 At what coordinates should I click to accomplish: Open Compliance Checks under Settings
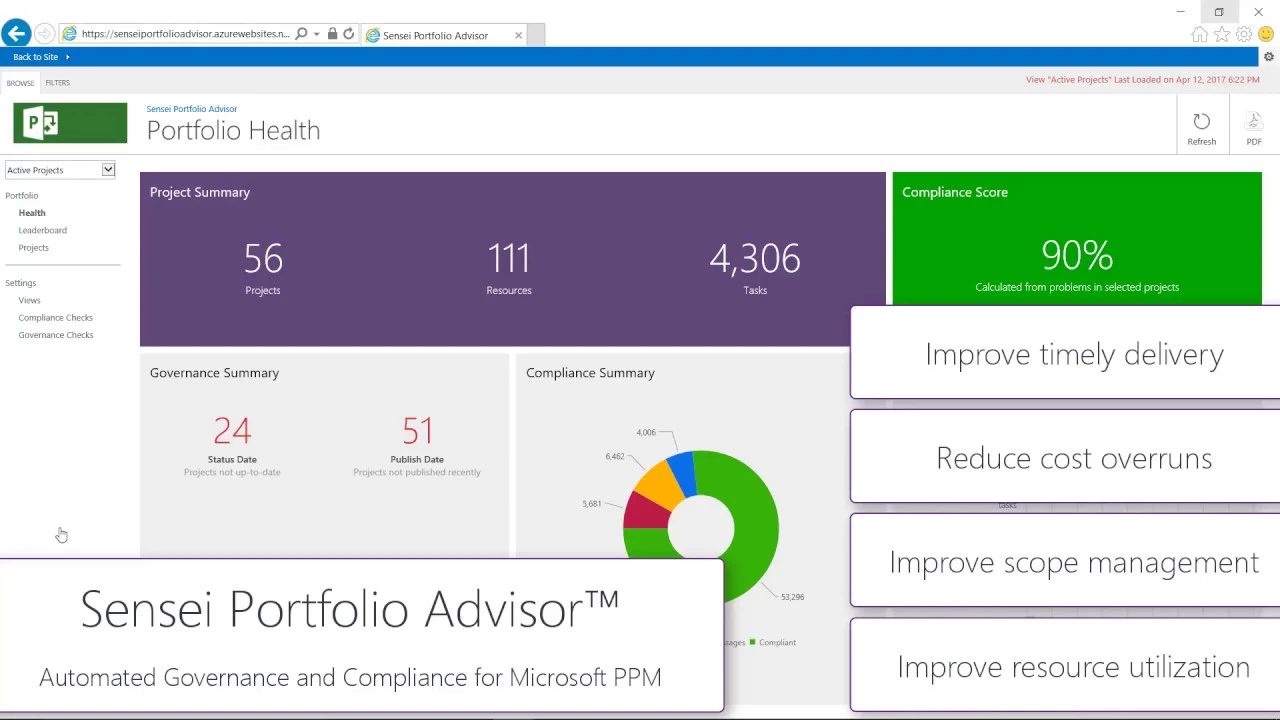tap(55, 318)
